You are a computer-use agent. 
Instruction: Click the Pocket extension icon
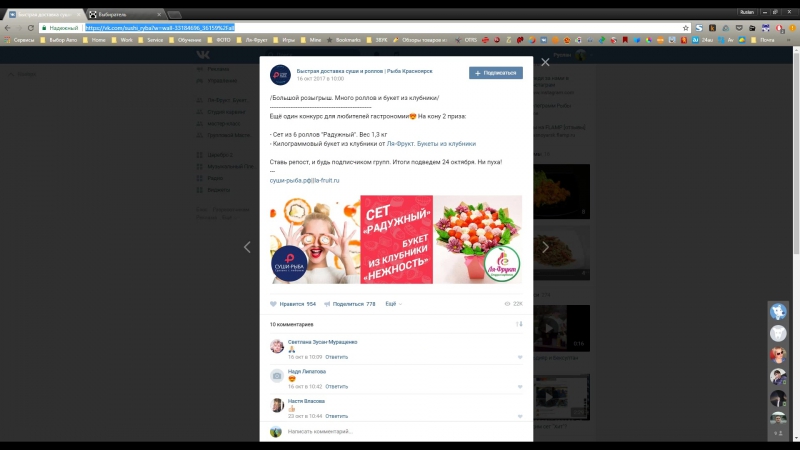point(739,28)
